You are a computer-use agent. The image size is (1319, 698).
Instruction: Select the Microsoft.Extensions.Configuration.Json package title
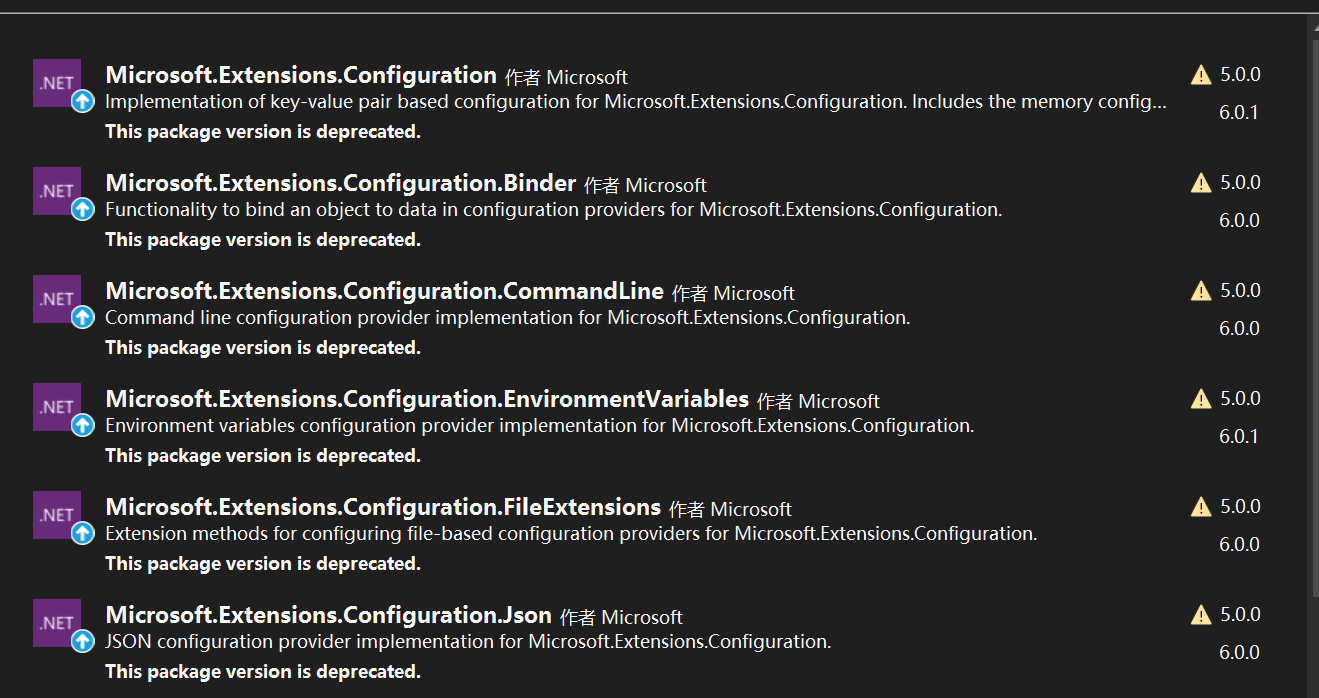328,615
